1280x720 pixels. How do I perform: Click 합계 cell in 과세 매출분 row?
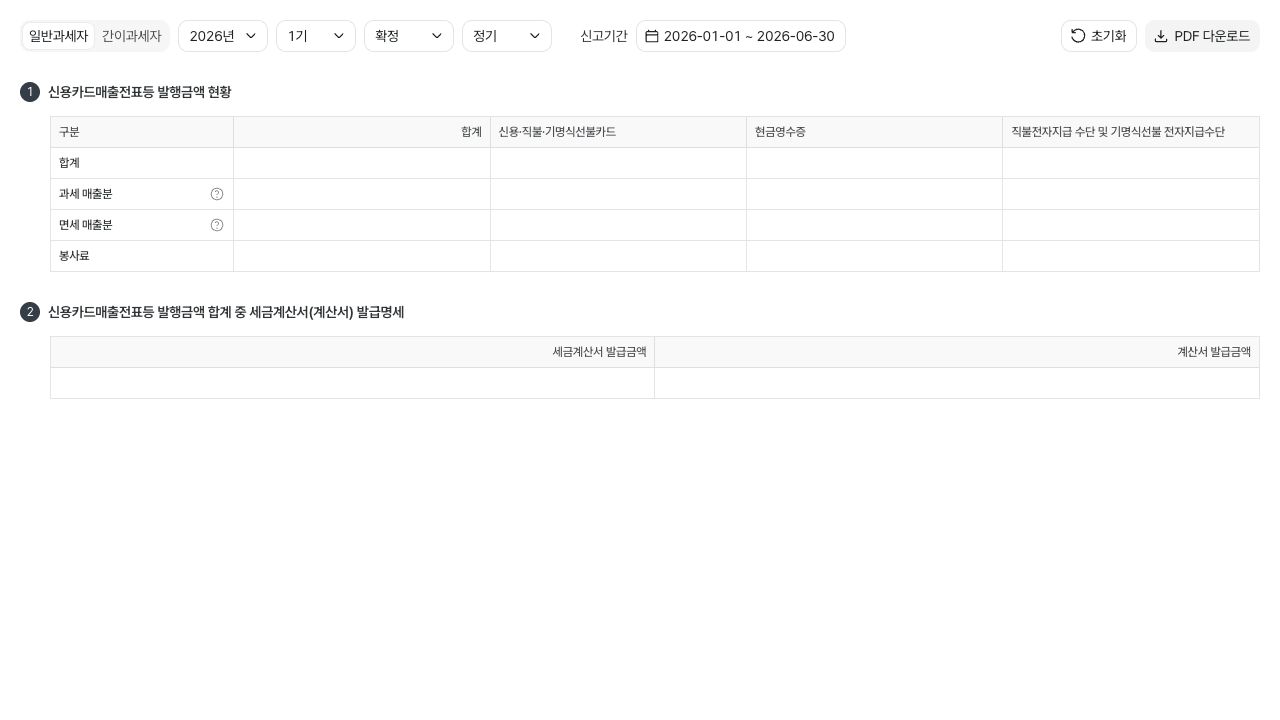(362, 194)
